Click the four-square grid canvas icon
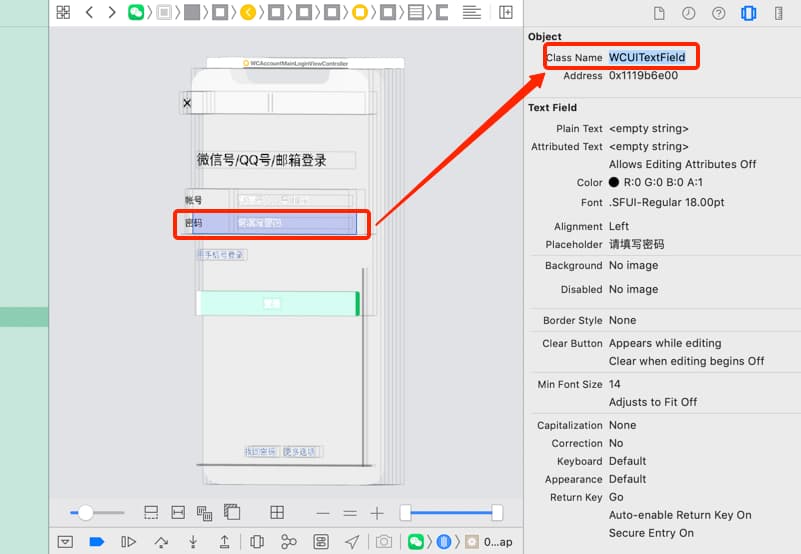This screenshot has height=554, width=801. coord(277,513)
